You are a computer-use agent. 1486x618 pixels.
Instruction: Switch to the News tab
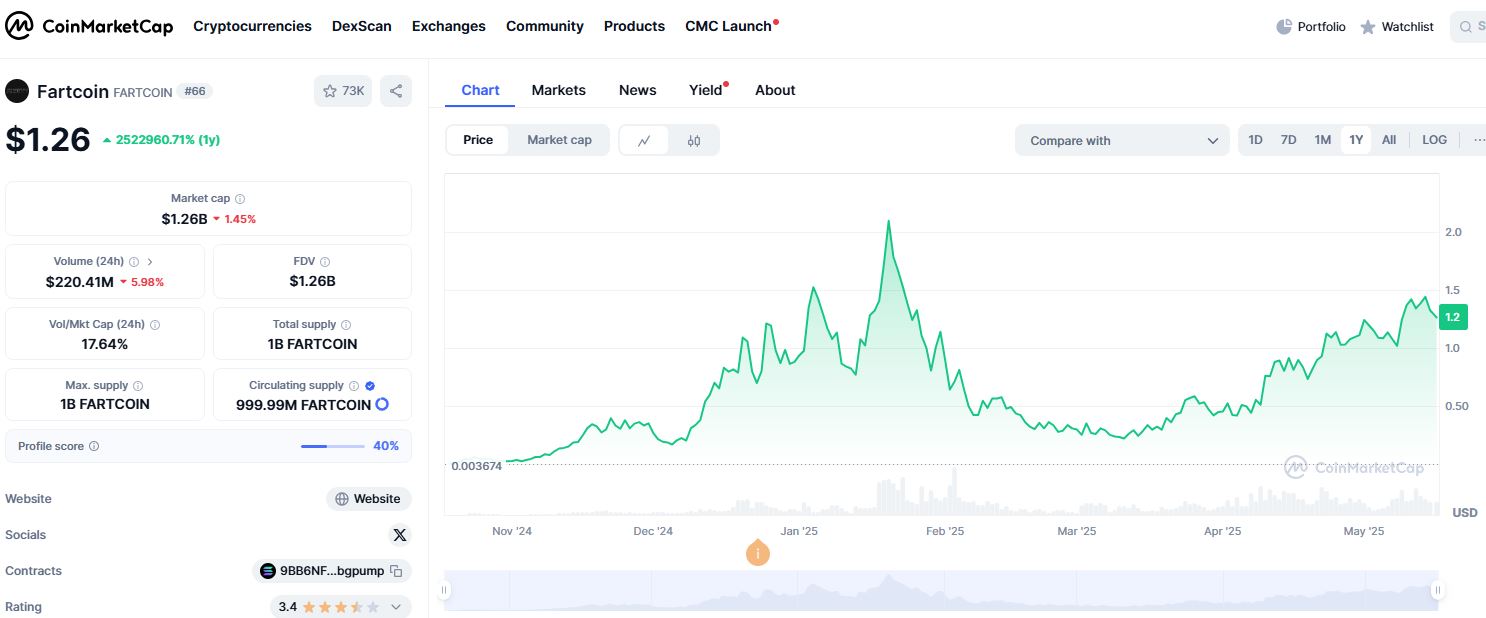638,90
